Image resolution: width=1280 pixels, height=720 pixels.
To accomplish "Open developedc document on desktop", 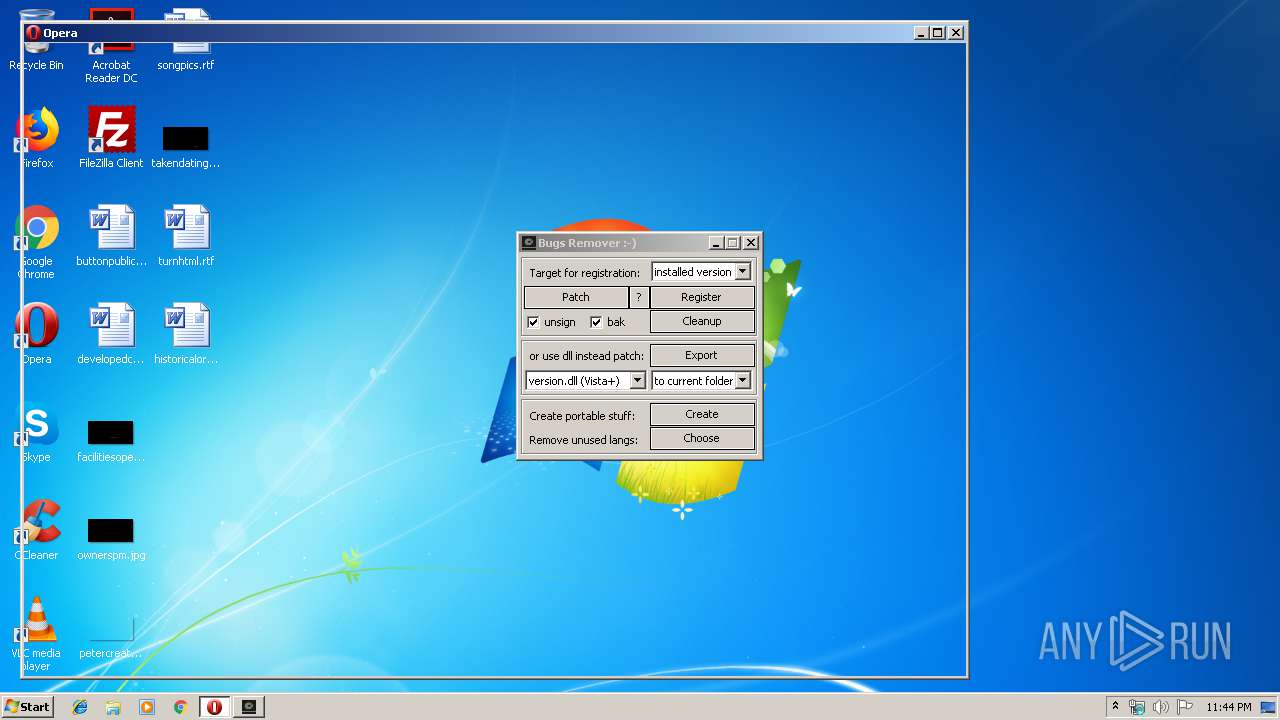I will point(111,334).
